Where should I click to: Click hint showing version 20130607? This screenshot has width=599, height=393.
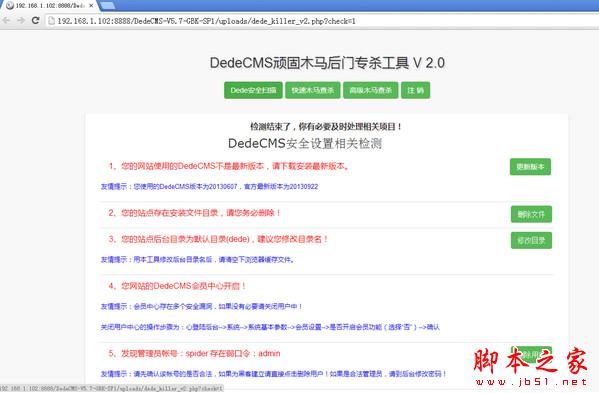point(209,186)
